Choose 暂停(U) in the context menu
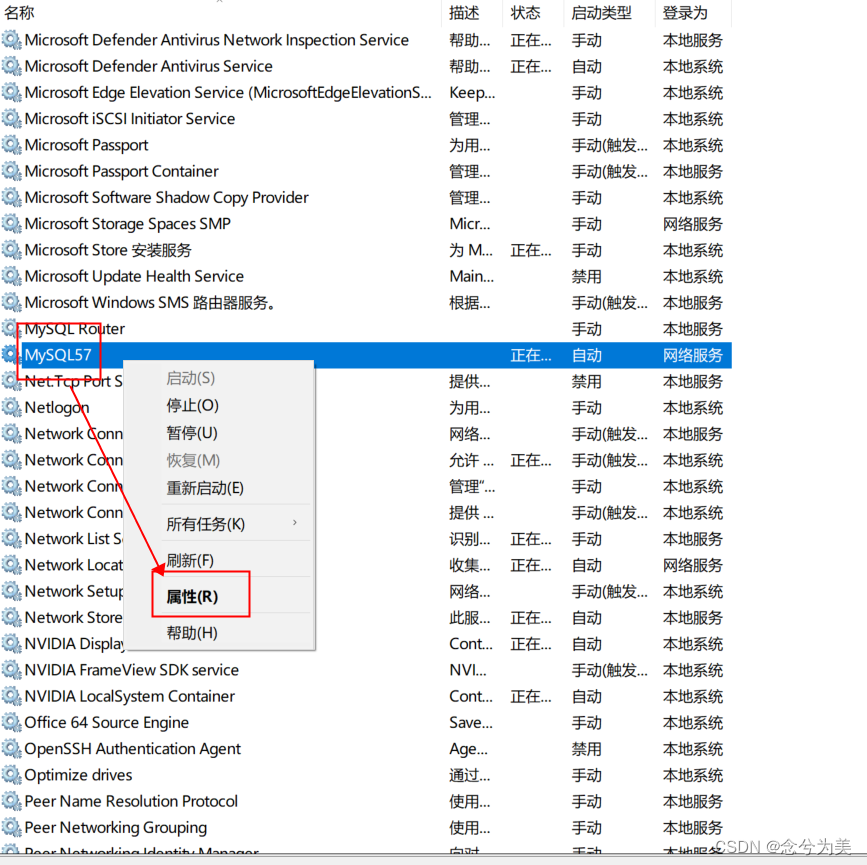 (x=192, y=433)
